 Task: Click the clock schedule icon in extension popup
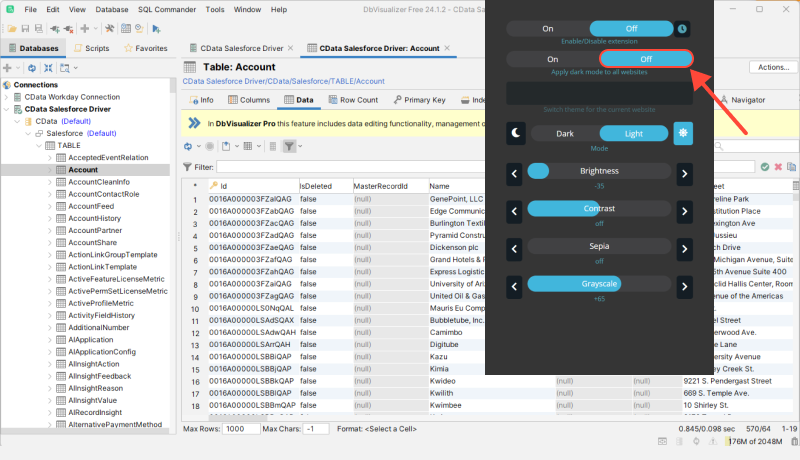682,29
